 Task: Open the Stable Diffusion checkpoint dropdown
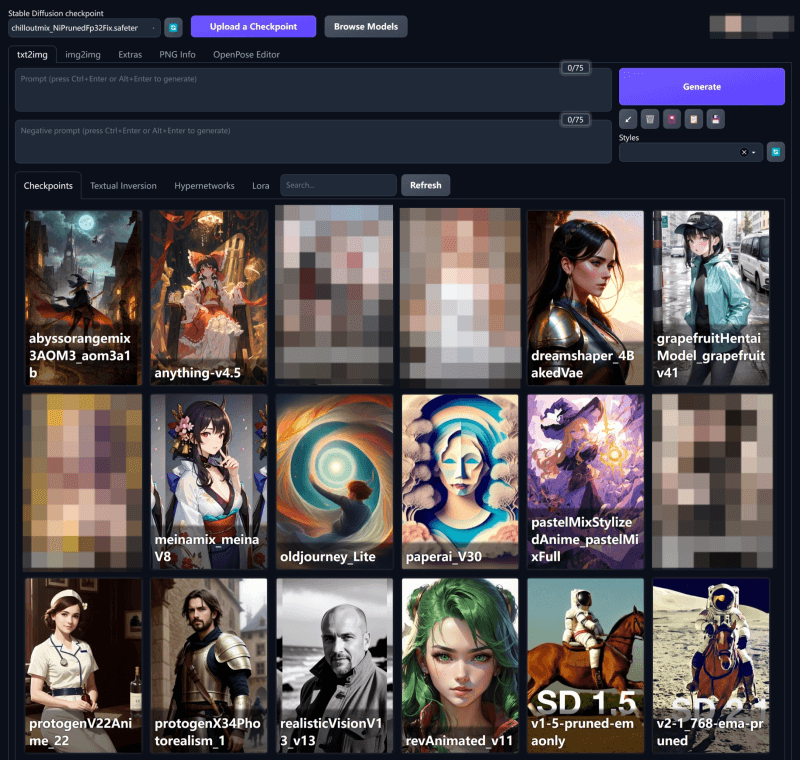pyautogui.click(x=84, y=27)
